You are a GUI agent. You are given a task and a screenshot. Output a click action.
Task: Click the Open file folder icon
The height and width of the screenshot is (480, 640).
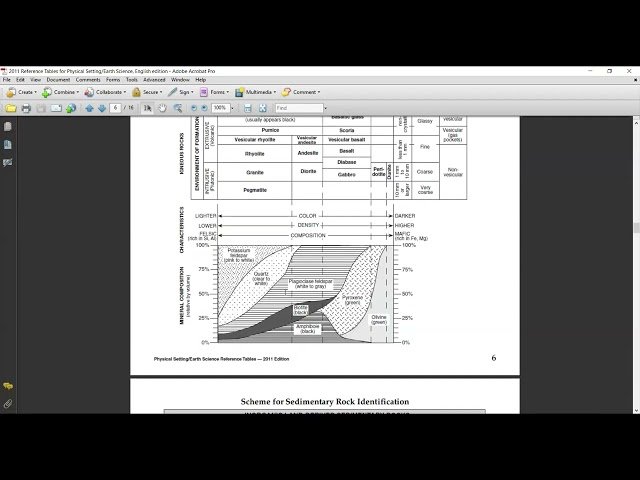coord(11,108)
